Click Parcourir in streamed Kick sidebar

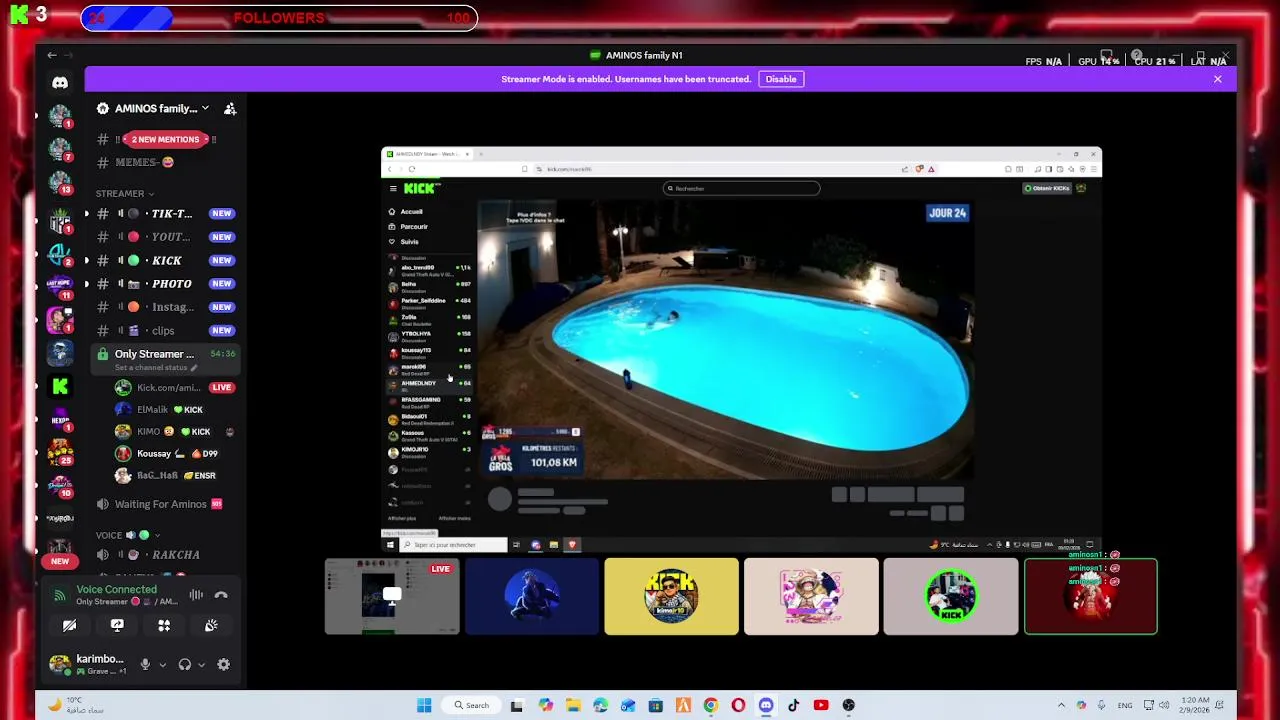pyautogui.click(x=408, y=227)
